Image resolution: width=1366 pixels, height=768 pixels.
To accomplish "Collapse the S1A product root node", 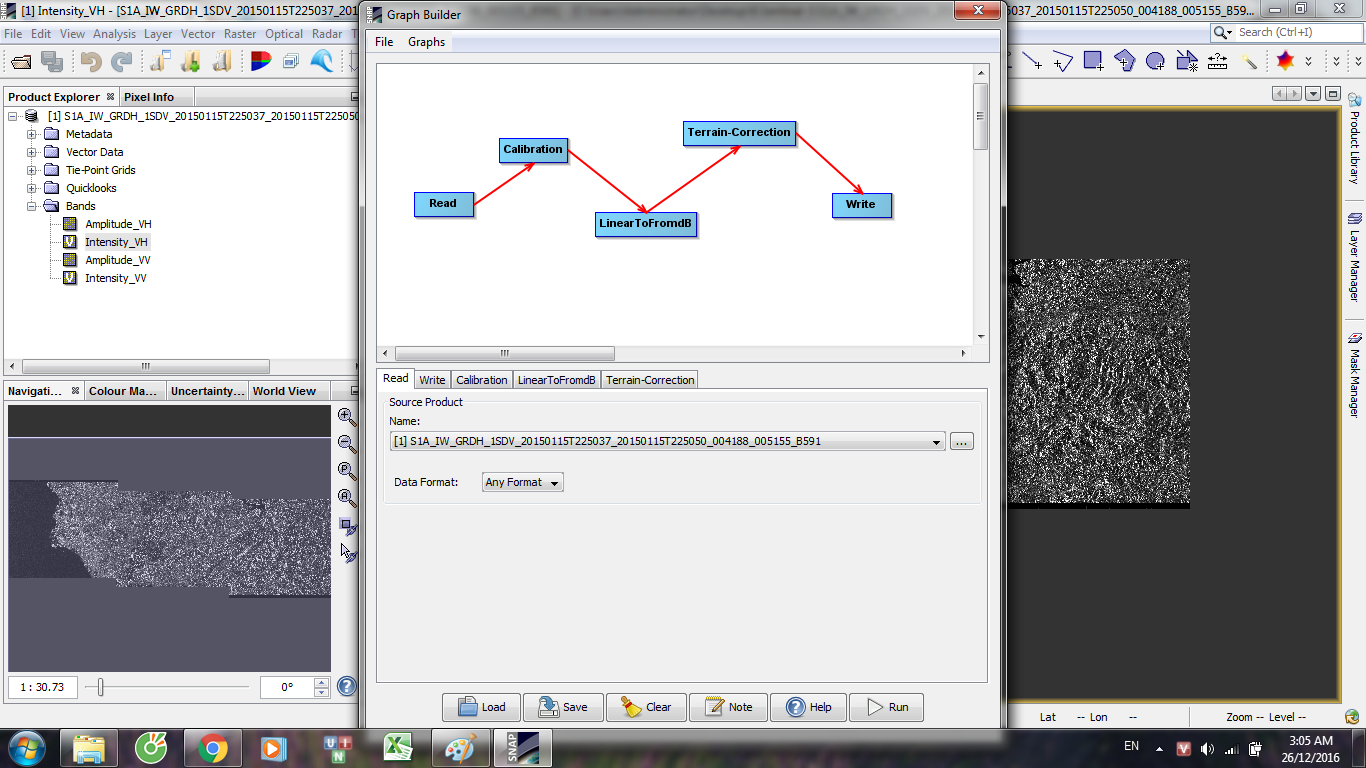I will click(13, 116).
